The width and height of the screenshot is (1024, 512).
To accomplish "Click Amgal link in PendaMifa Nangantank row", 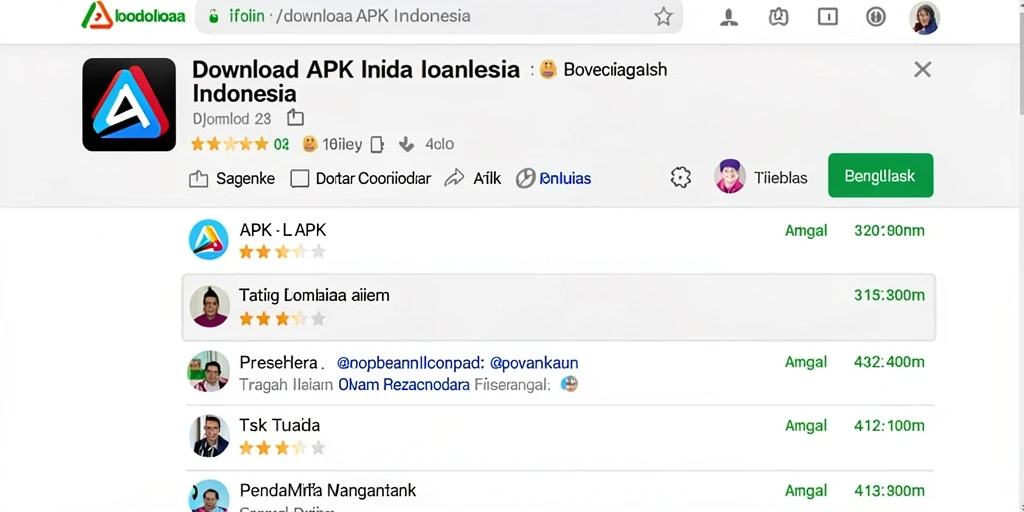I will coord(806,490).
